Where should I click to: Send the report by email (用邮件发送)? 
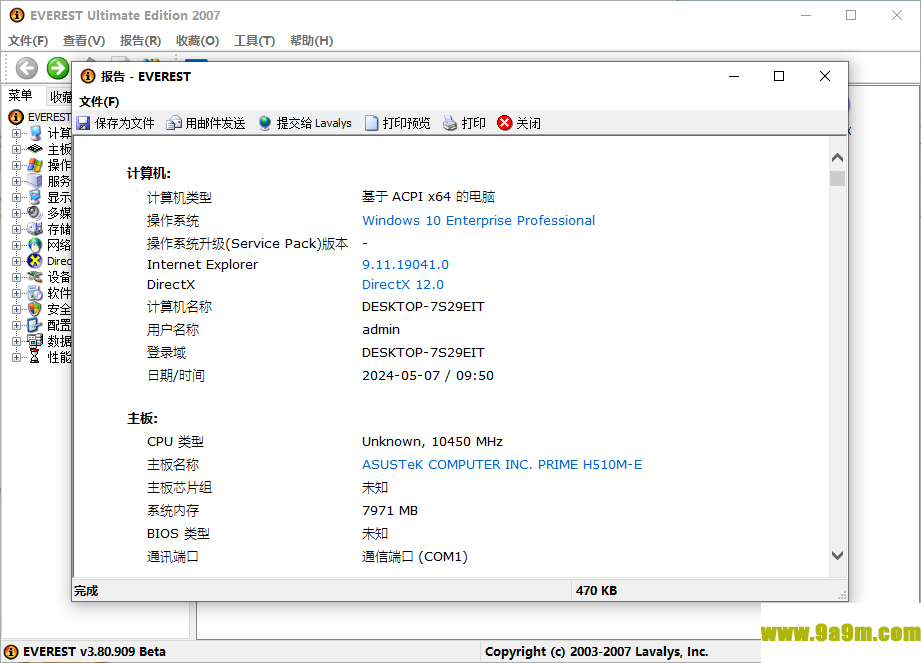point(206,123)
